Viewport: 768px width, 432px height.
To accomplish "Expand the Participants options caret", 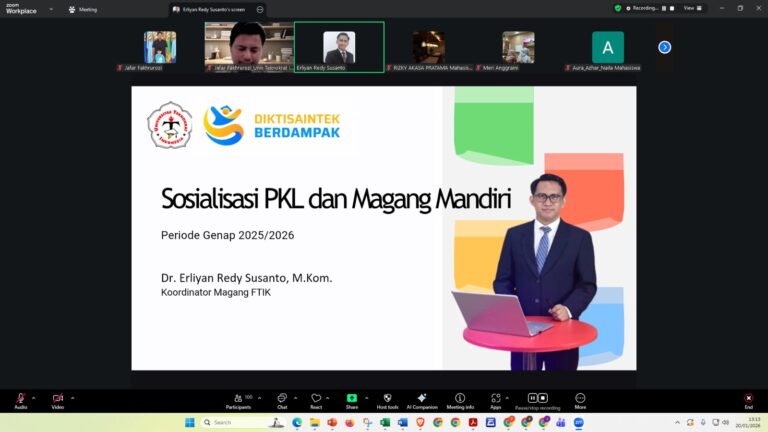I will 260,398.
